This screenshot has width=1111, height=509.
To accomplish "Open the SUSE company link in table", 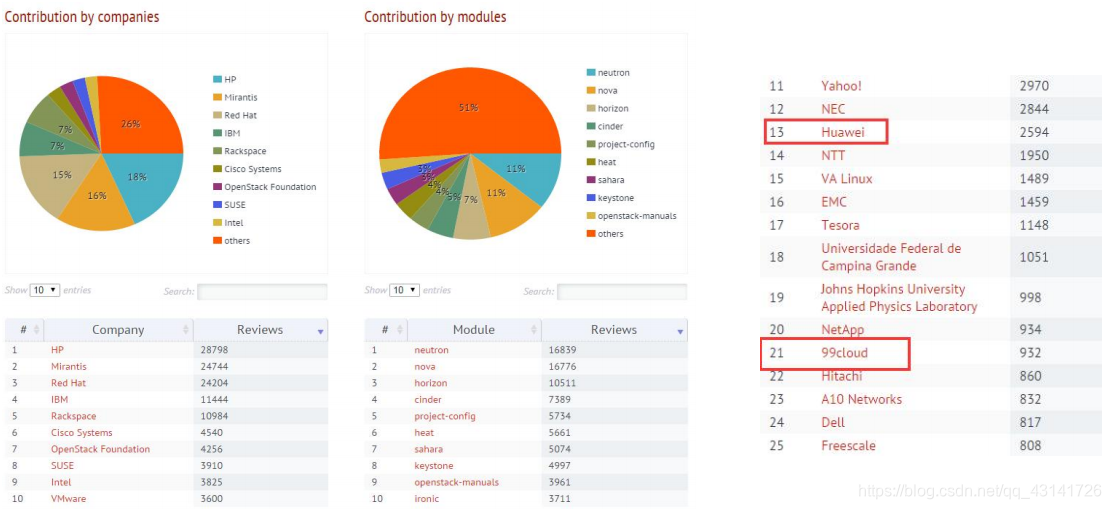I will (62, 466).
